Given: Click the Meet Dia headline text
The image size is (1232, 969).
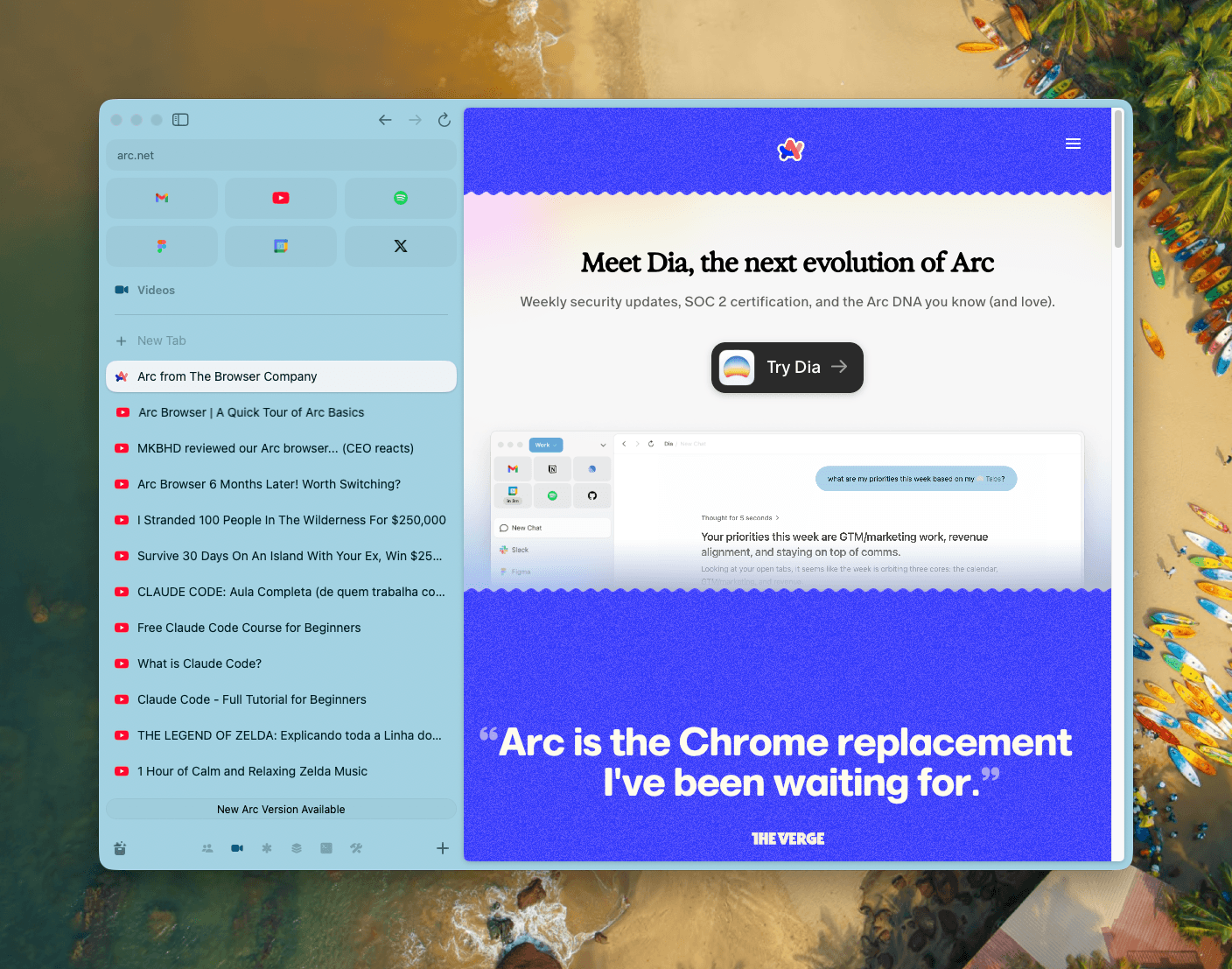Looking at the screenshot, I should tap(787, 263).
